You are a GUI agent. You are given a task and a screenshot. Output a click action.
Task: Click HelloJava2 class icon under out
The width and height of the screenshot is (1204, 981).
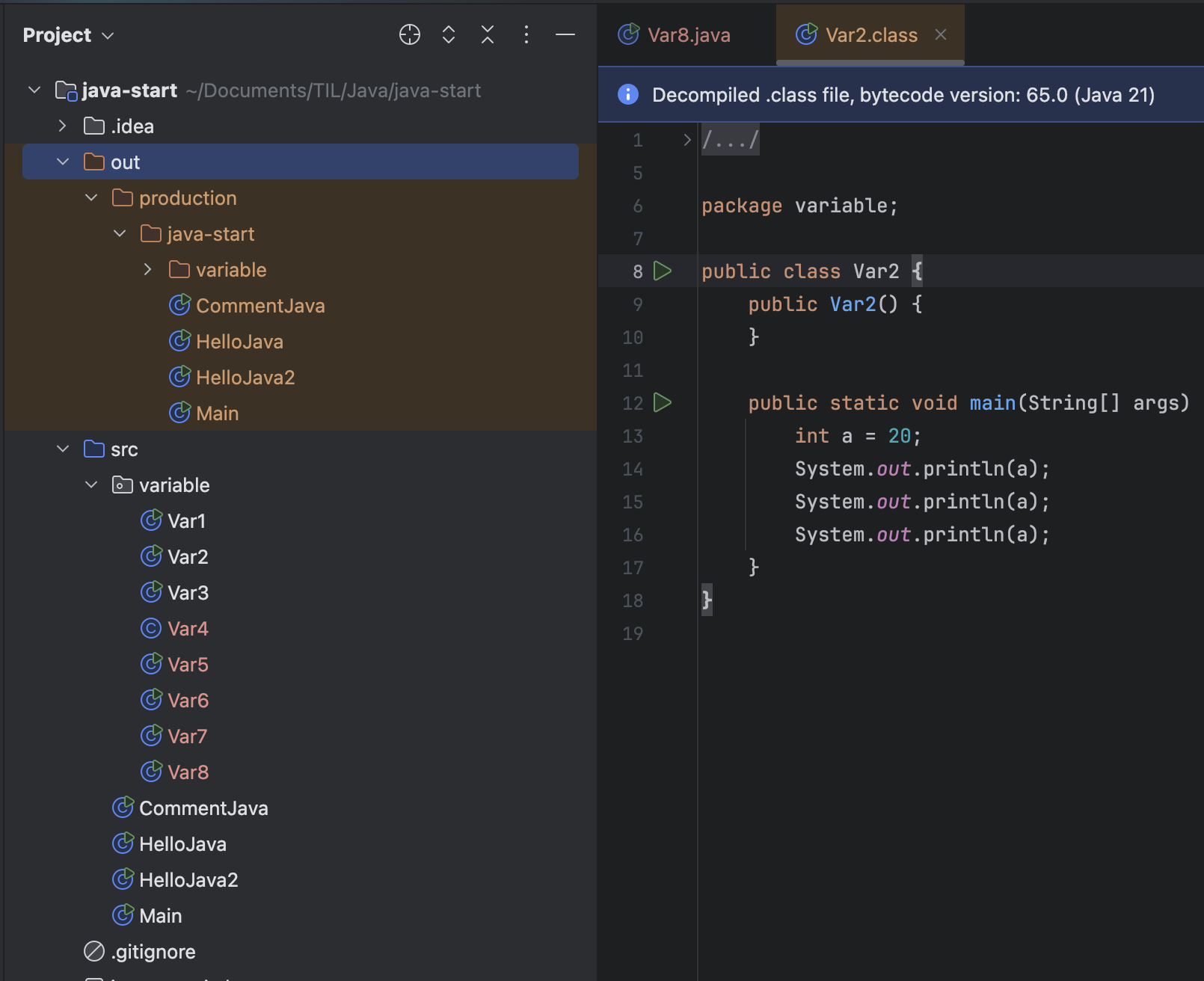[179, 377]
